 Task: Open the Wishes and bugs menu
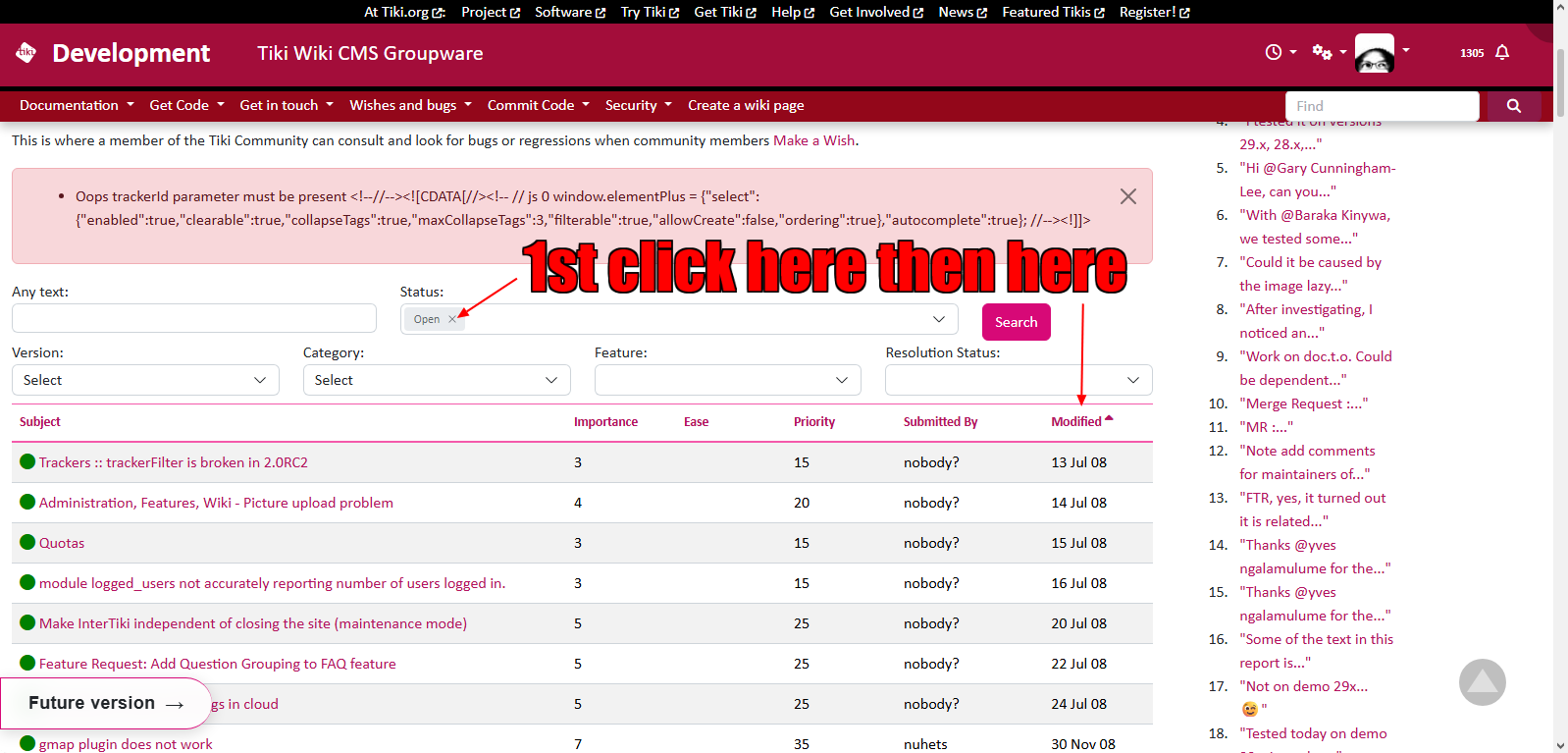coord(410,105)
